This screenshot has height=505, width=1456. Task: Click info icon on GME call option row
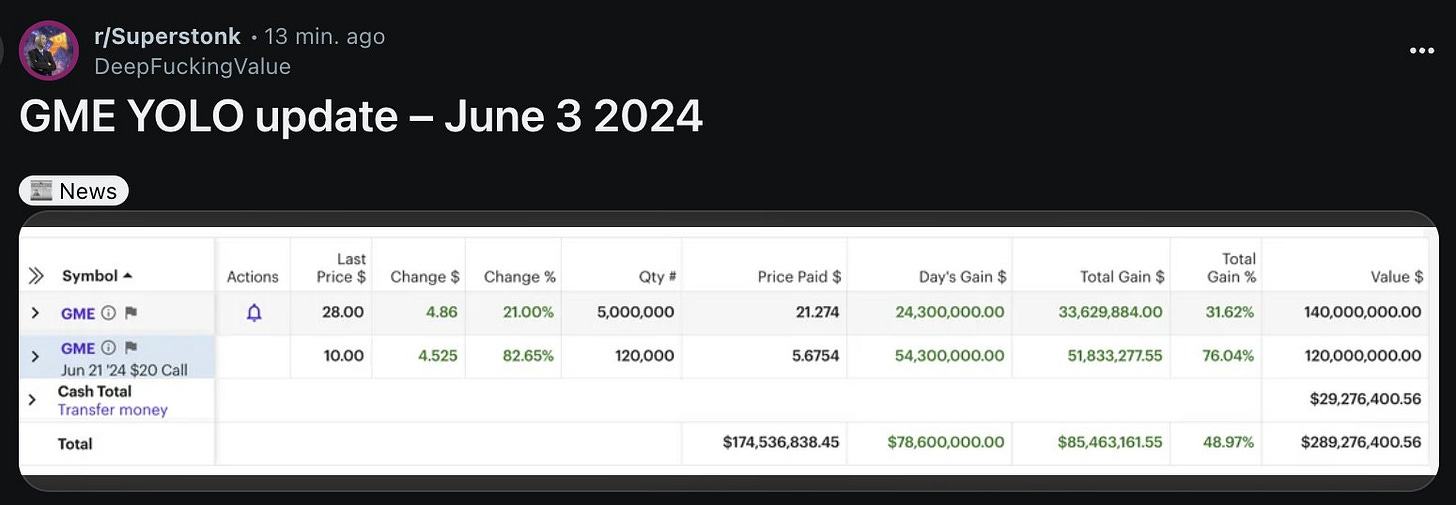tap(109, 348)
